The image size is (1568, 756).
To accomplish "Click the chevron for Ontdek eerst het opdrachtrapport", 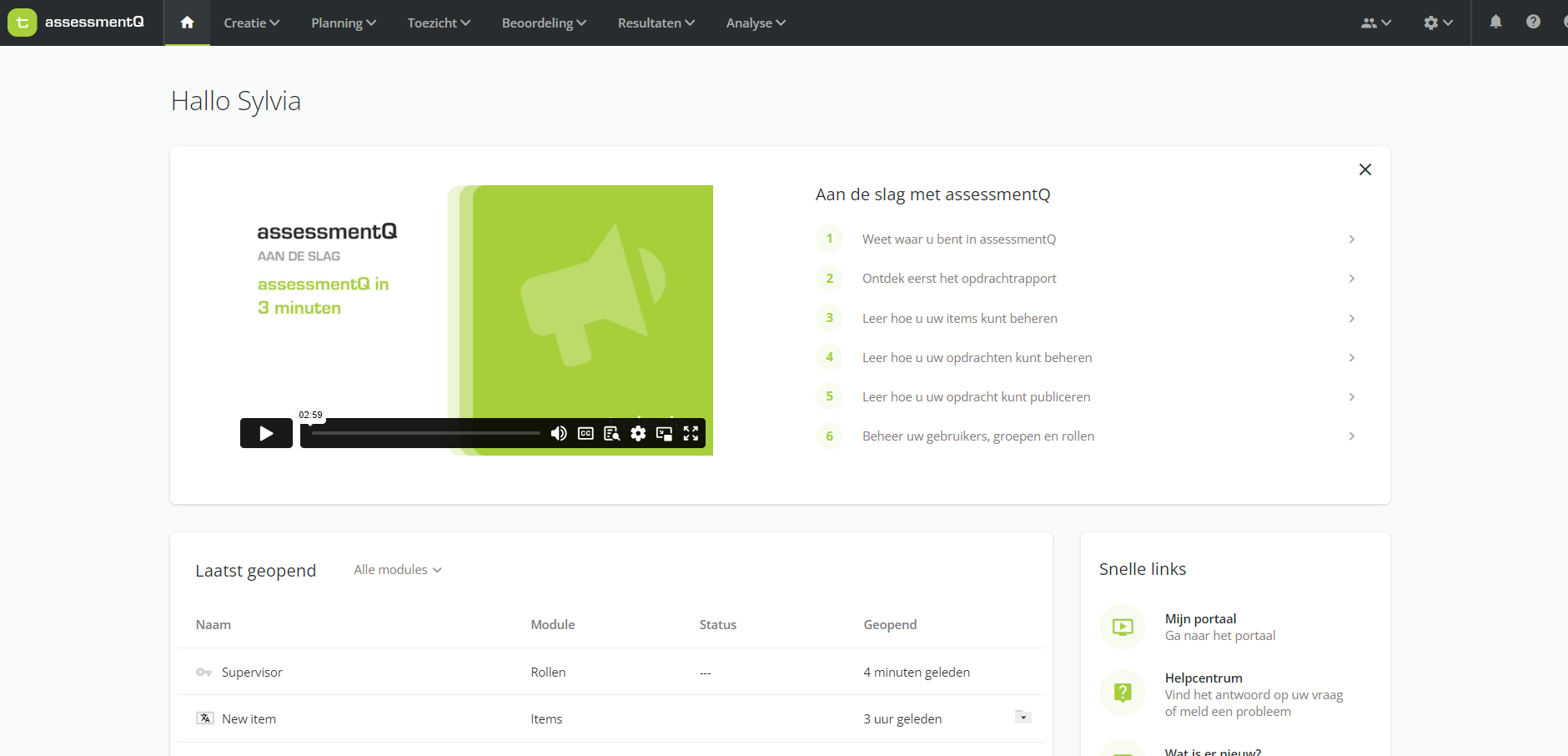I will coord(1352,279).
